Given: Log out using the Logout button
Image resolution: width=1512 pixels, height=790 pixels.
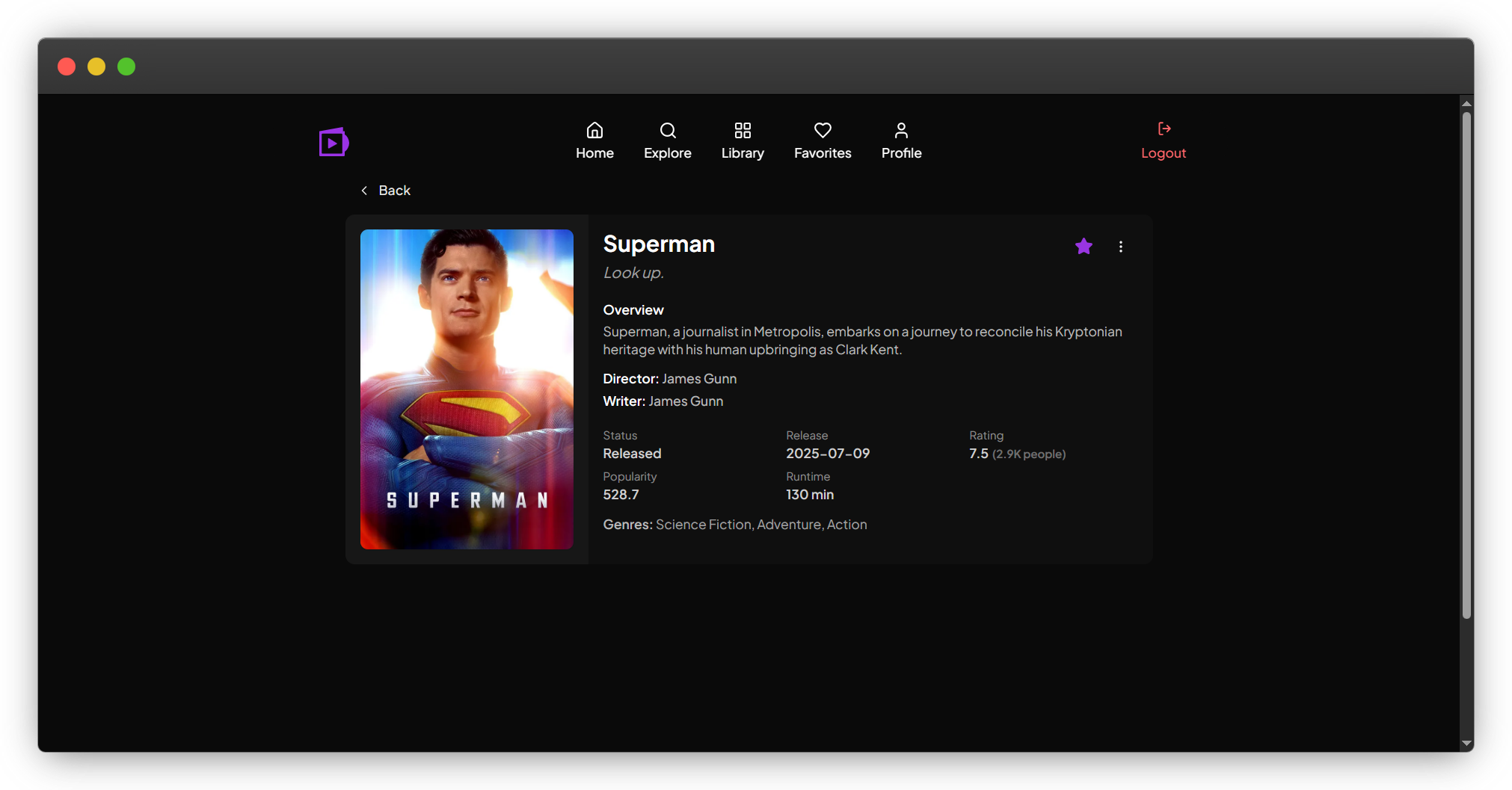Looking at the screenshot, I should pos(1164,141).
